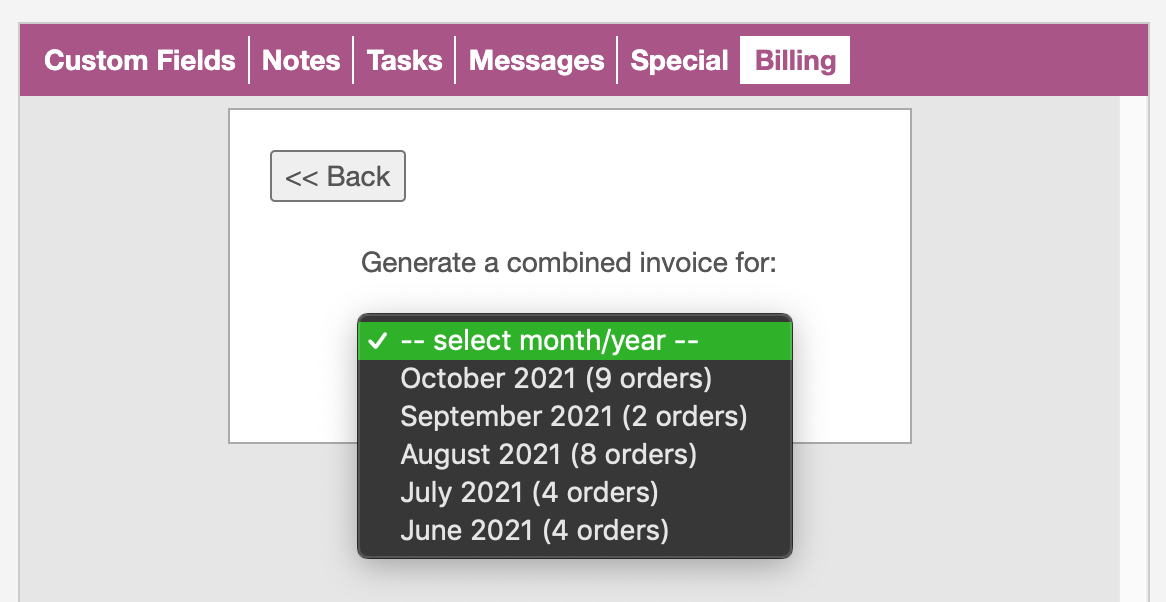Select the Special tab
The image size is (1166, 602).
(x=679, y=61)
